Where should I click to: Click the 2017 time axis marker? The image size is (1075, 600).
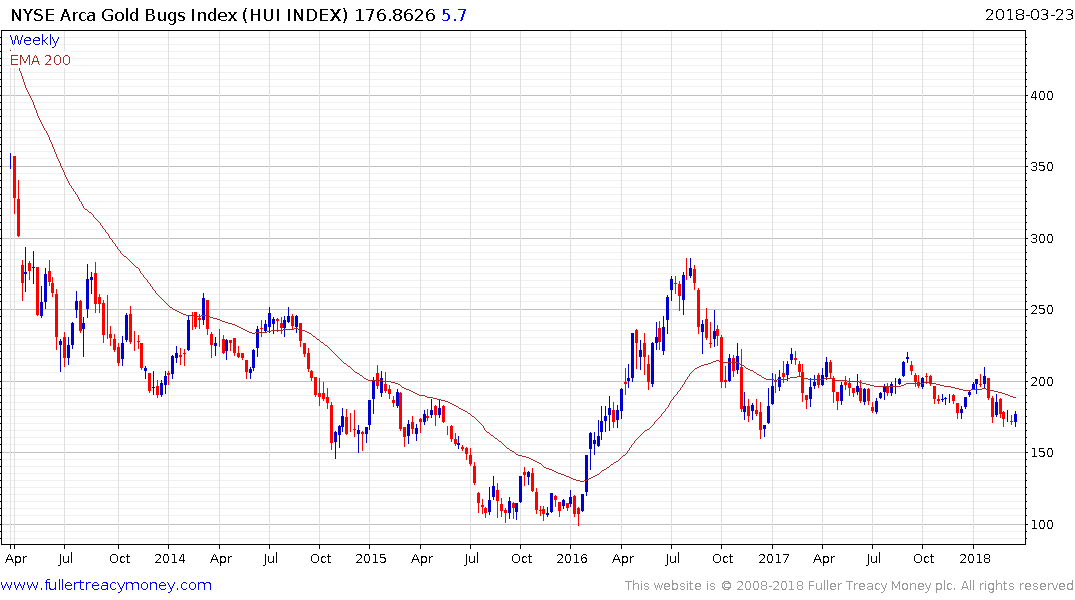773,558
